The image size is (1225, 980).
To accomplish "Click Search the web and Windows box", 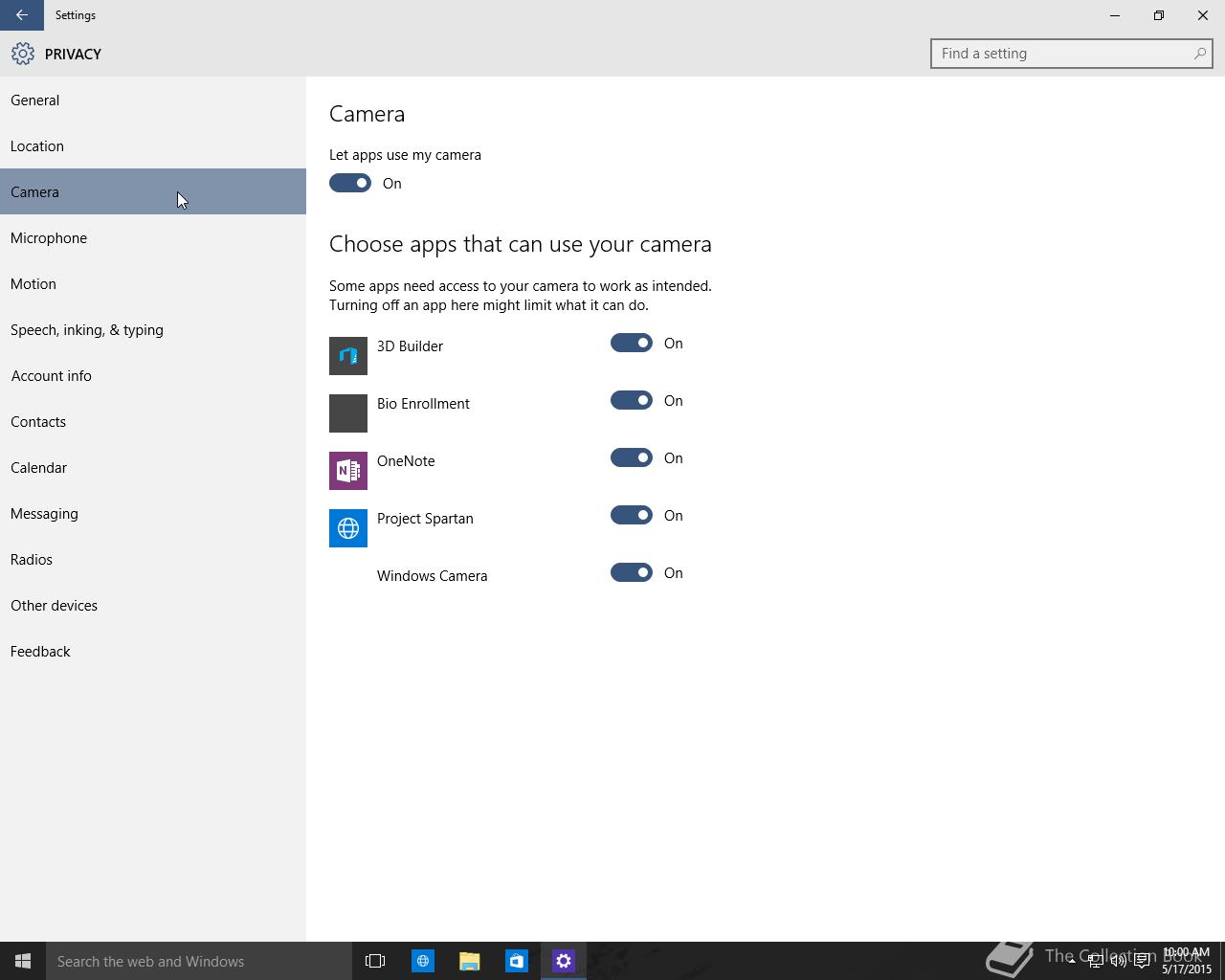I will 199,961.
